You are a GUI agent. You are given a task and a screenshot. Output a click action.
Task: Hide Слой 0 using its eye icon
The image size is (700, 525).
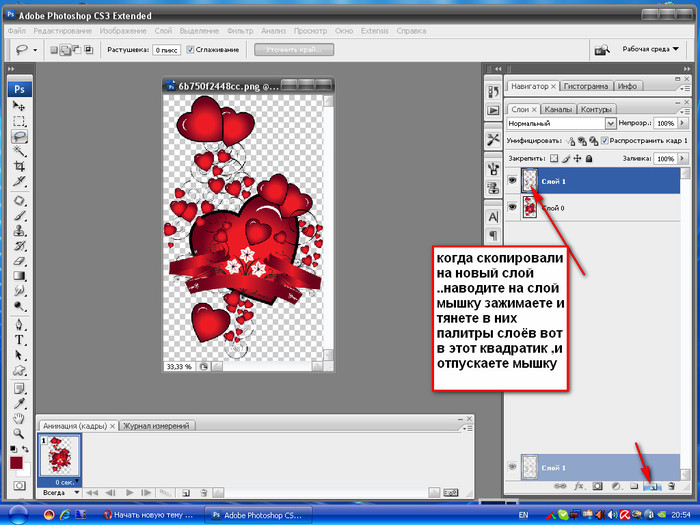[x=513, y=206]
